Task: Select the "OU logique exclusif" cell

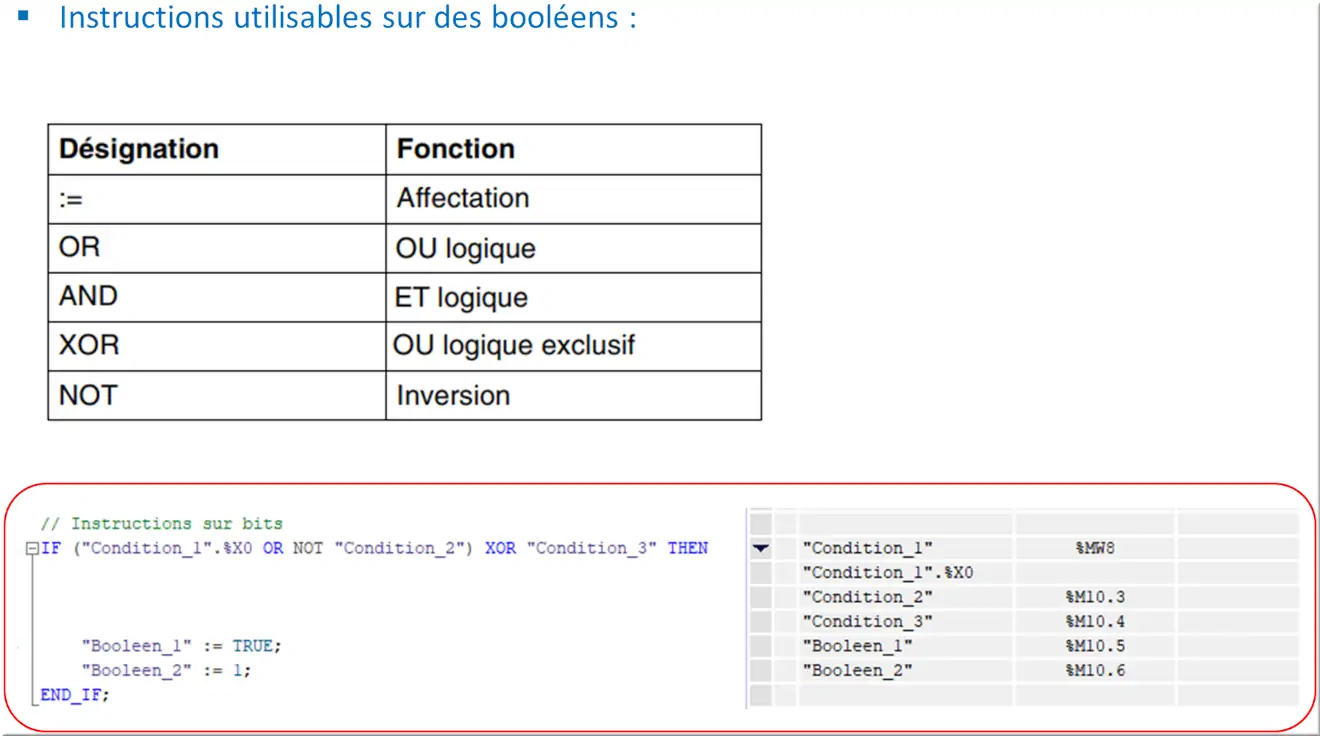Action: point(573,346)
